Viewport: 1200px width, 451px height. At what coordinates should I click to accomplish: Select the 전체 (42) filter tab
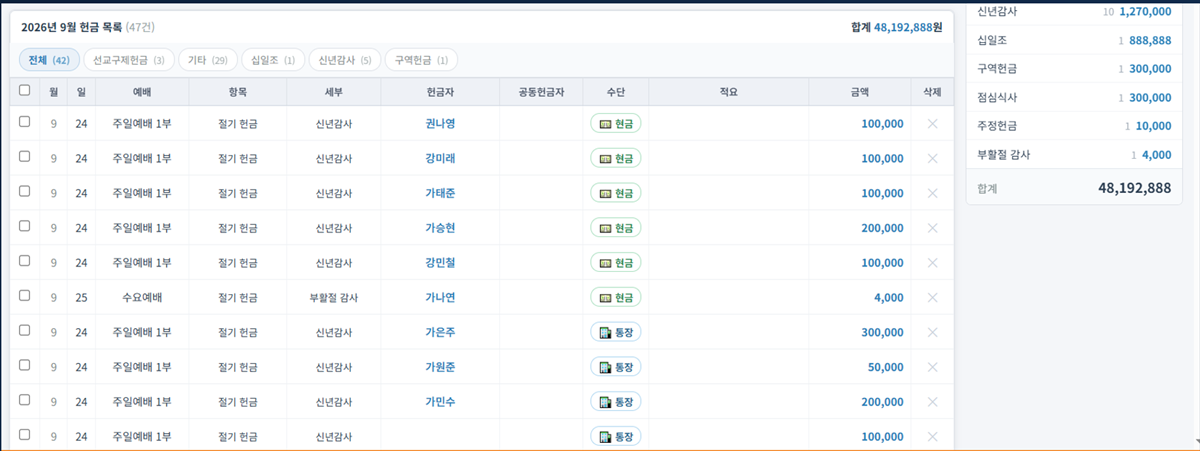click(49, 60)
